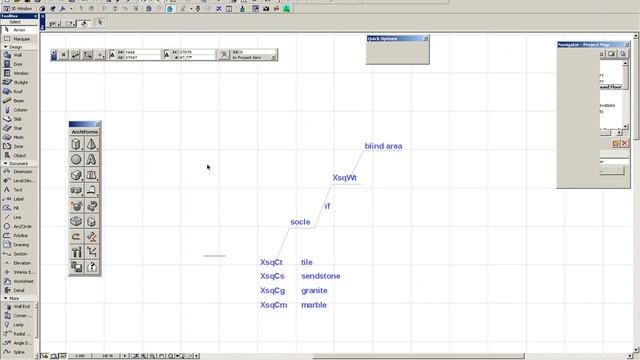Select the 'socle' text label
Image resolution: width=640 pixels, height=360 pixels.
point(300,222)
